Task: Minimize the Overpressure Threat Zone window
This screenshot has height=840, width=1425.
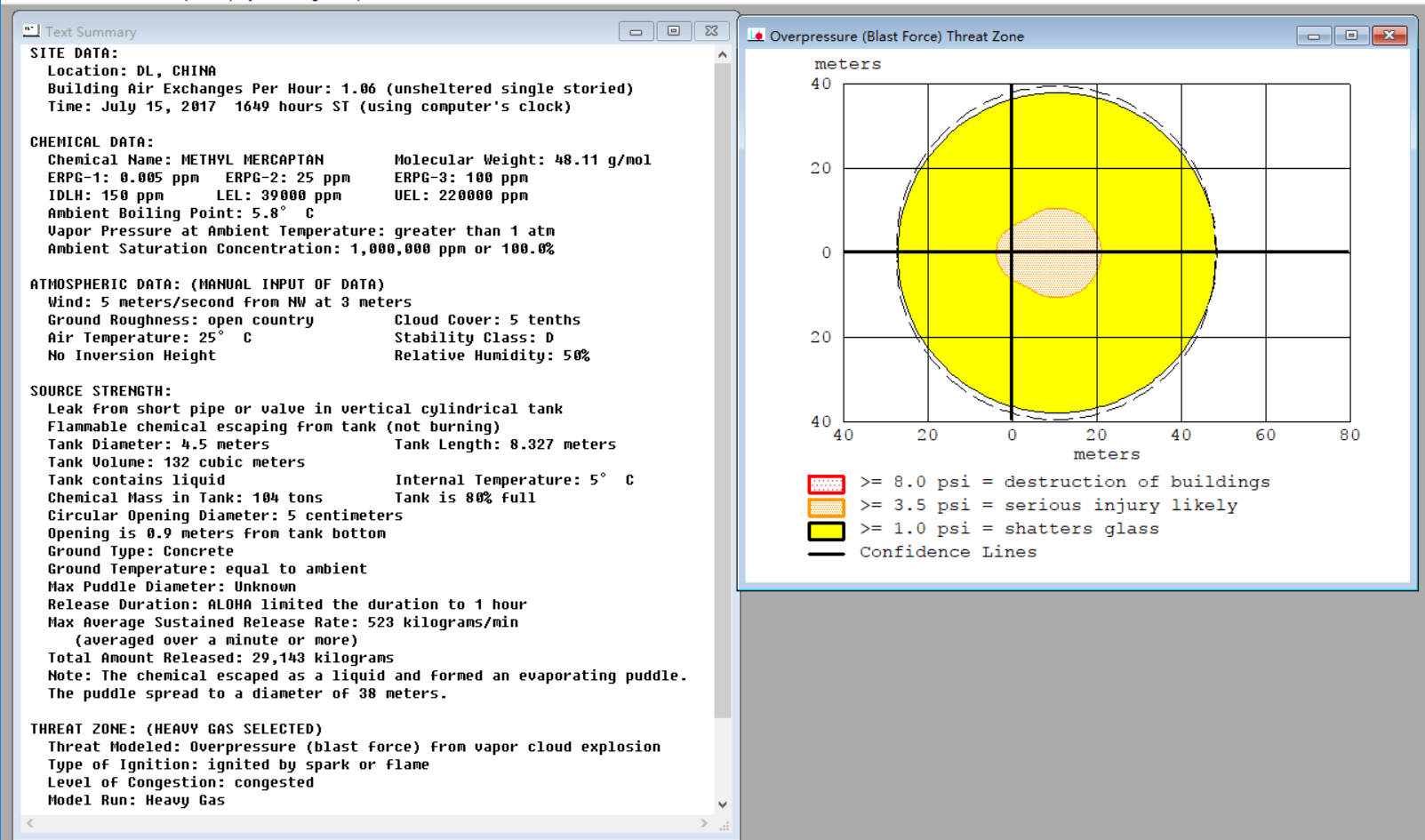Action: [1313, 36]
